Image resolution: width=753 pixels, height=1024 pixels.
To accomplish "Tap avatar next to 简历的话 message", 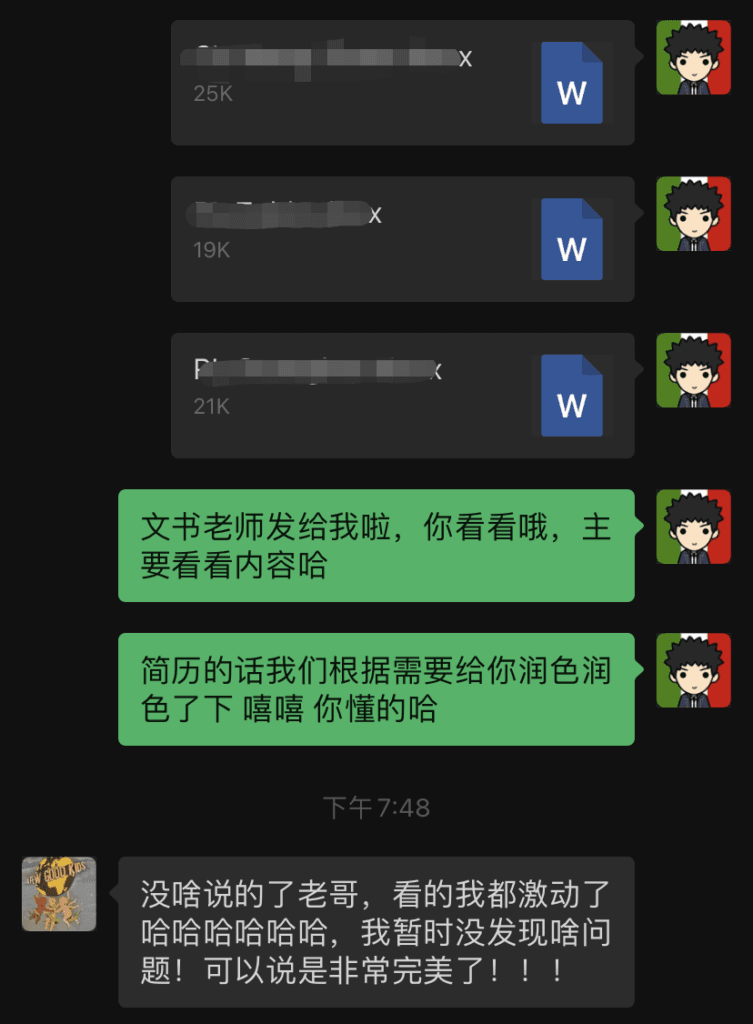I will pyautogui.click(x=694, y=670).
